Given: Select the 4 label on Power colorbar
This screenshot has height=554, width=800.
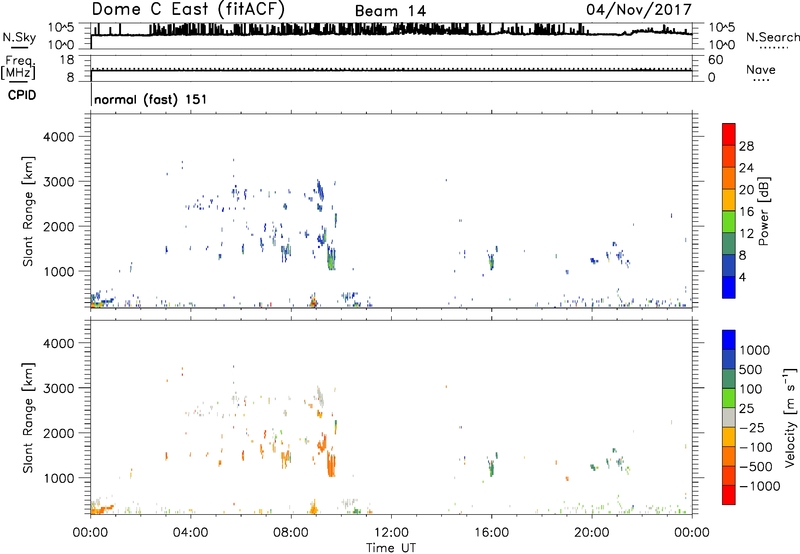Looking at the screenshot, I should (x=742, y=277).
